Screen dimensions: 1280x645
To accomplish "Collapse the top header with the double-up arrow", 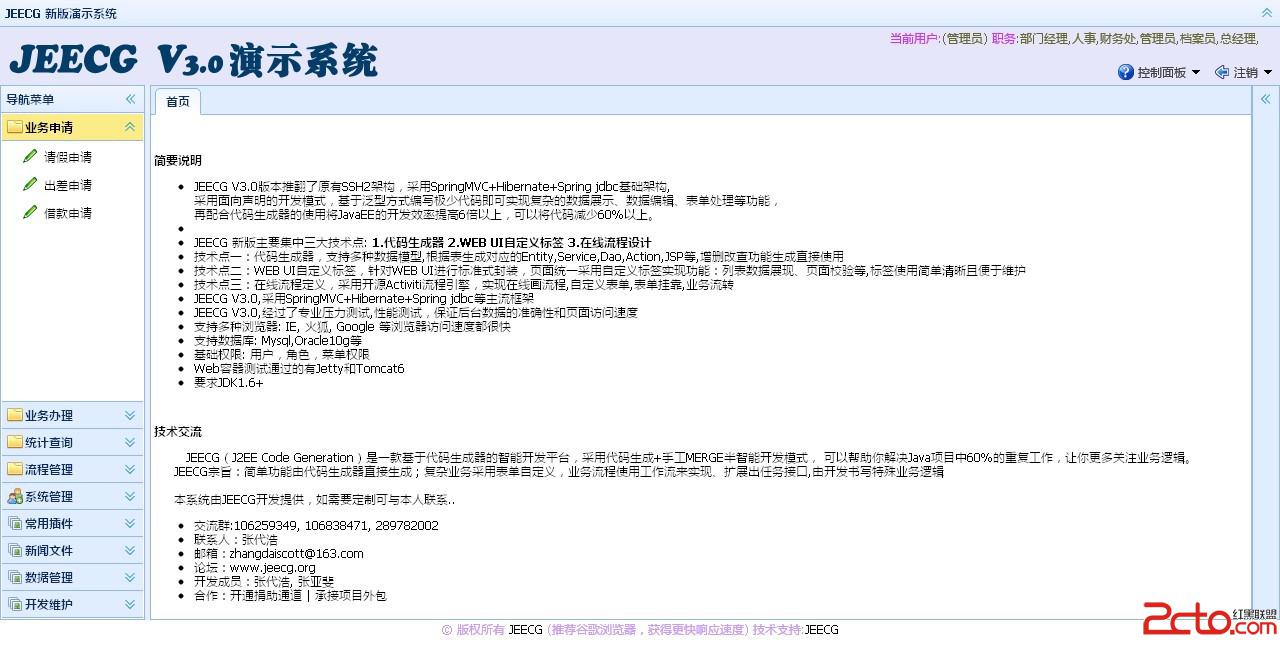I will pyautogui.click(x=1267, y=13).
